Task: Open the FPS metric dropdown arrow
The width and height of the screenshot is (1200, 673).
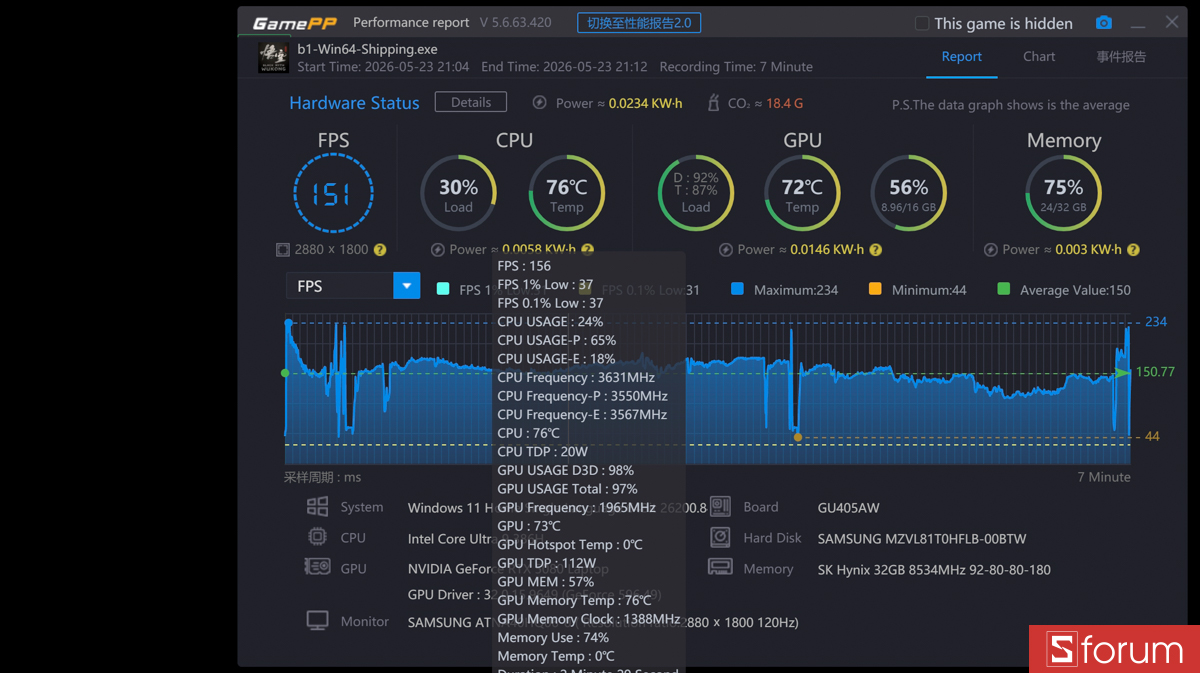Action: [x=406, y=286]
